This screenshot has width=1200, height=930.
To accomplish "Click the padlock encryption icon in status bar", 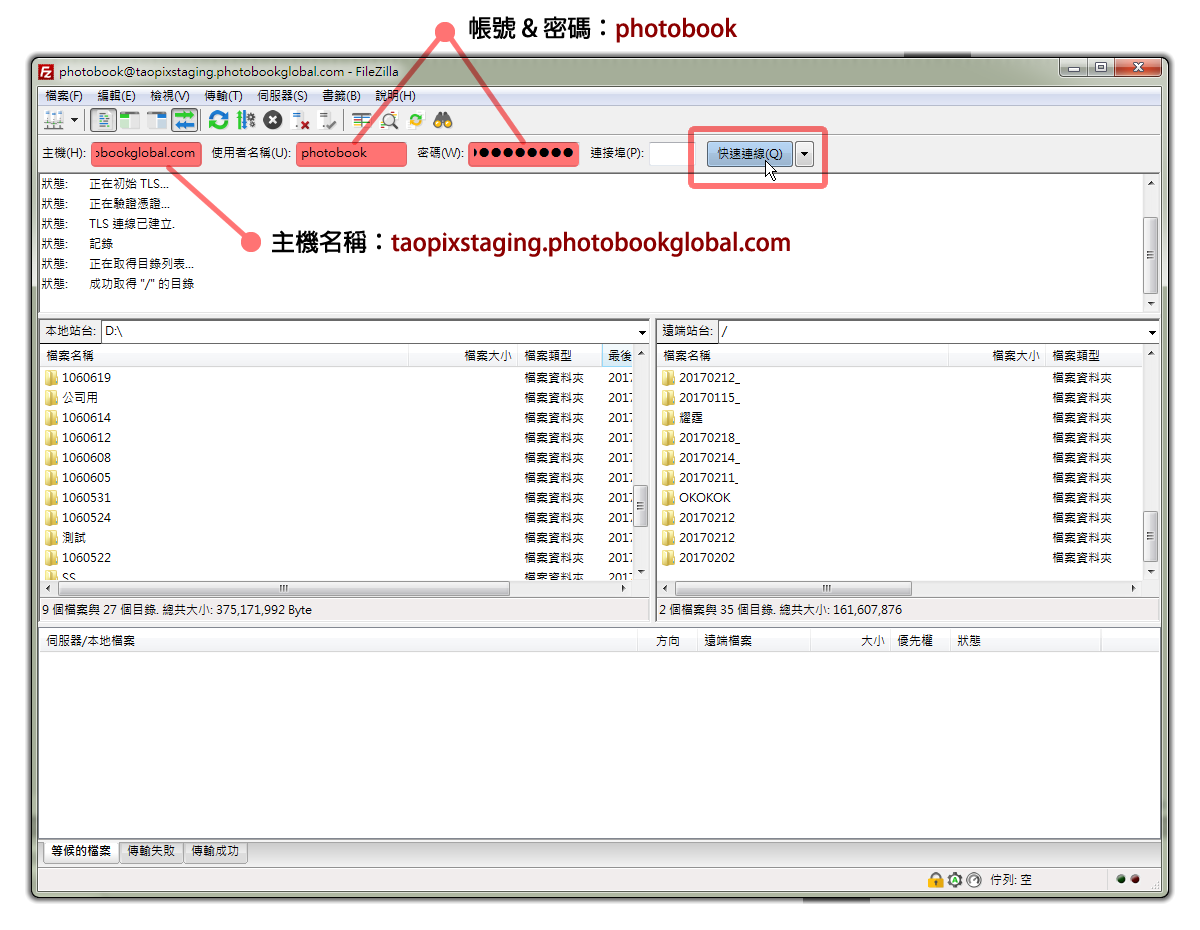I will point(935,880).
